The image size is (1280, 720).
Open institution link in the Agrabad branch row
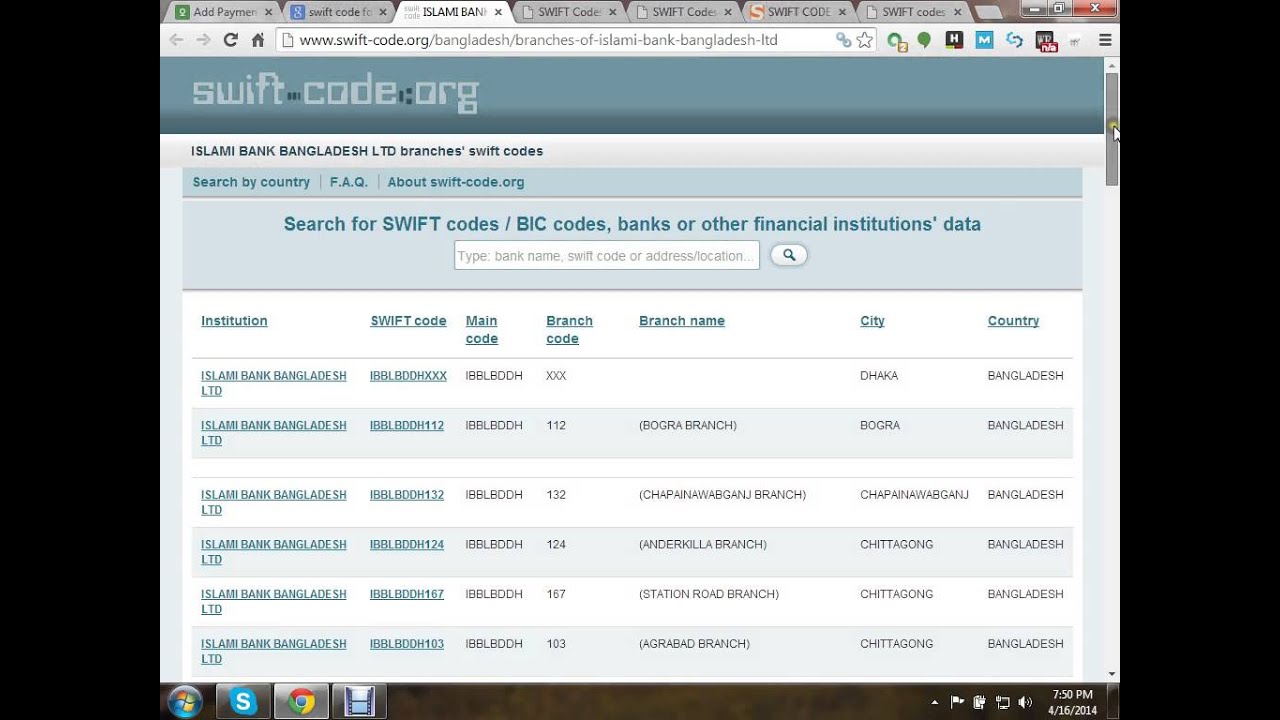pyautogui.click(x=274, y=651)
